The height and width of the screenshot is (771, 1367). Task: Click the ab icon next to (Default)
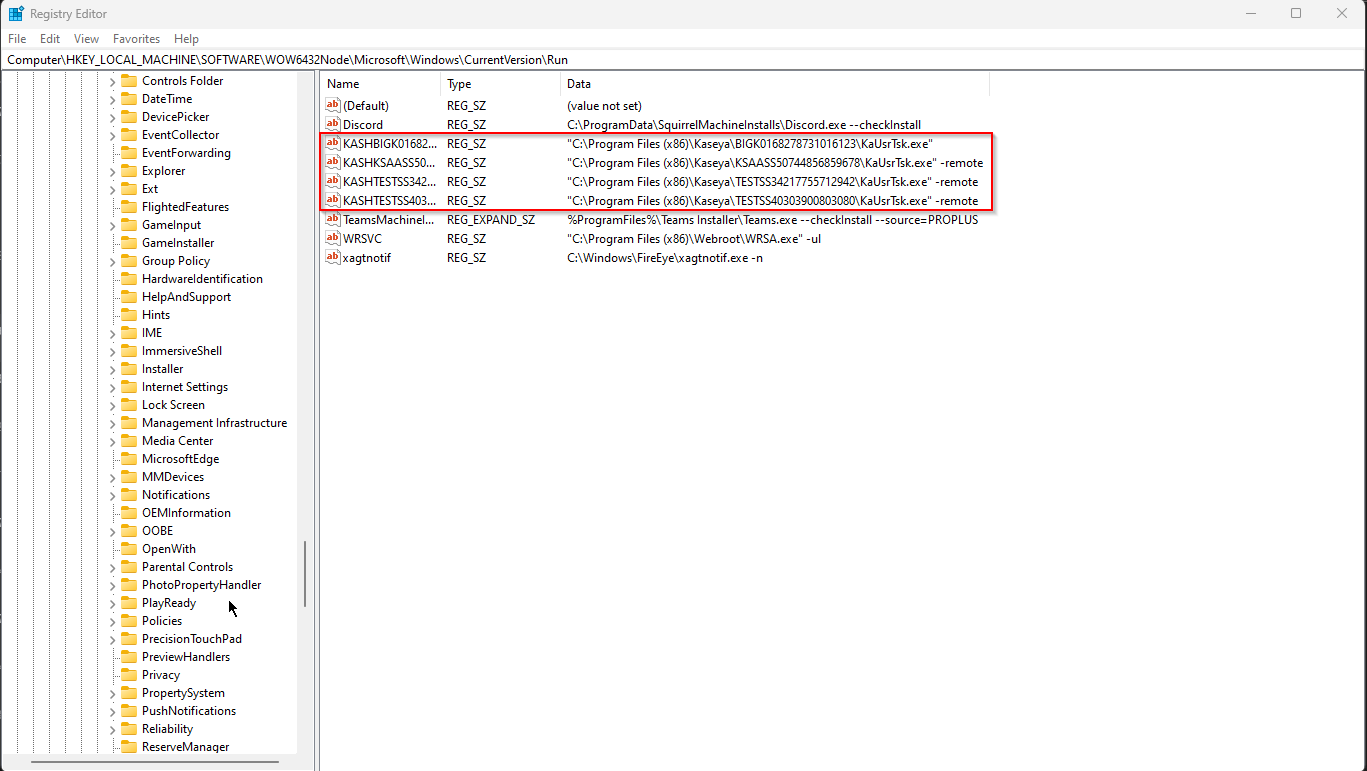[x=332, y=105]
